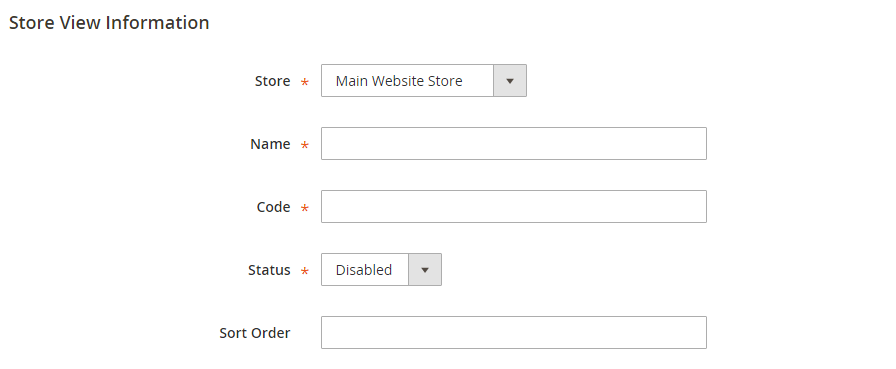Click into the Code text field
The height and width of the screenshot is (369, 896).
514,206
